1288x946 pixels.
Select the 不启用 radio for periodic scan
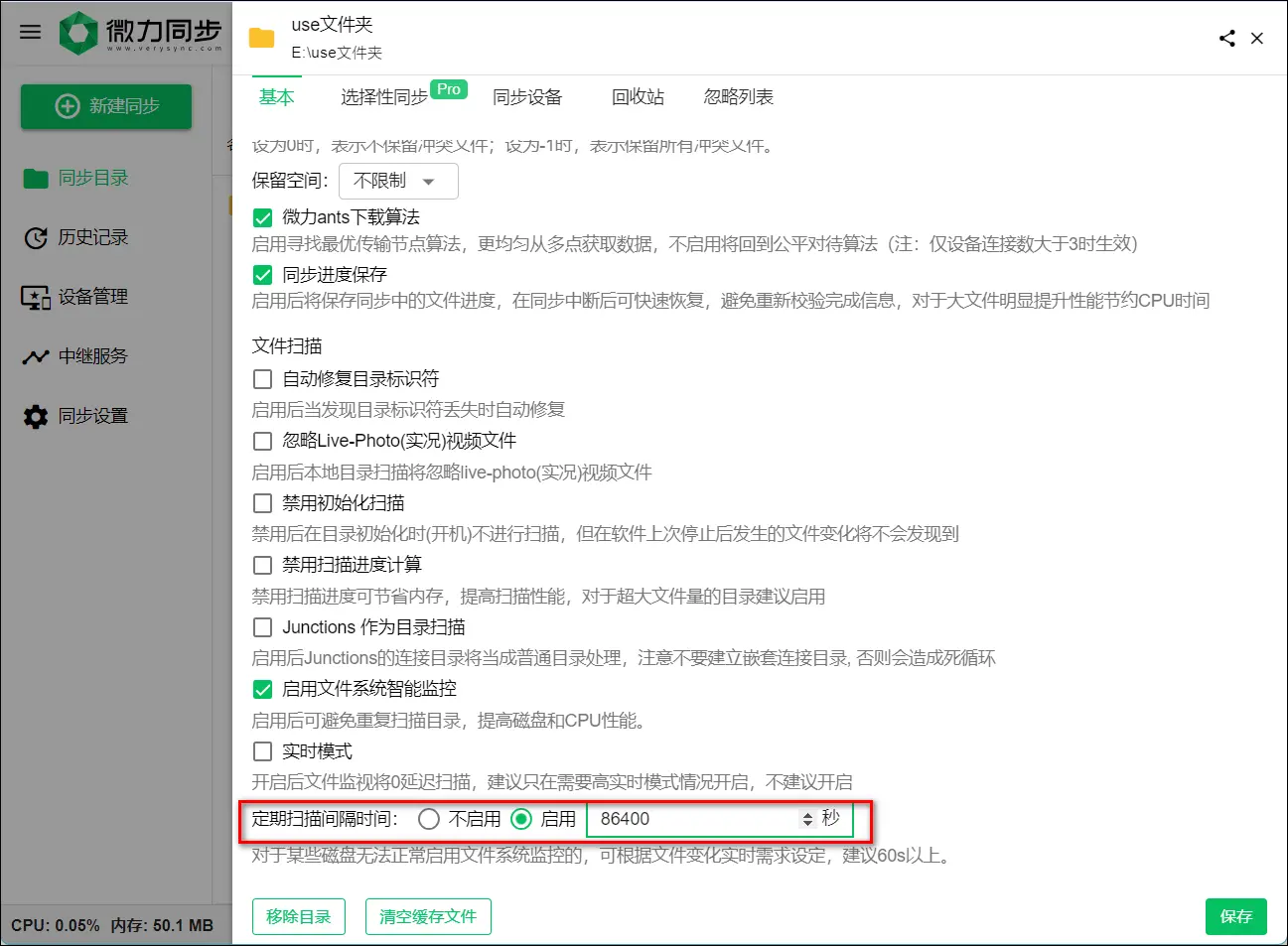428,819
